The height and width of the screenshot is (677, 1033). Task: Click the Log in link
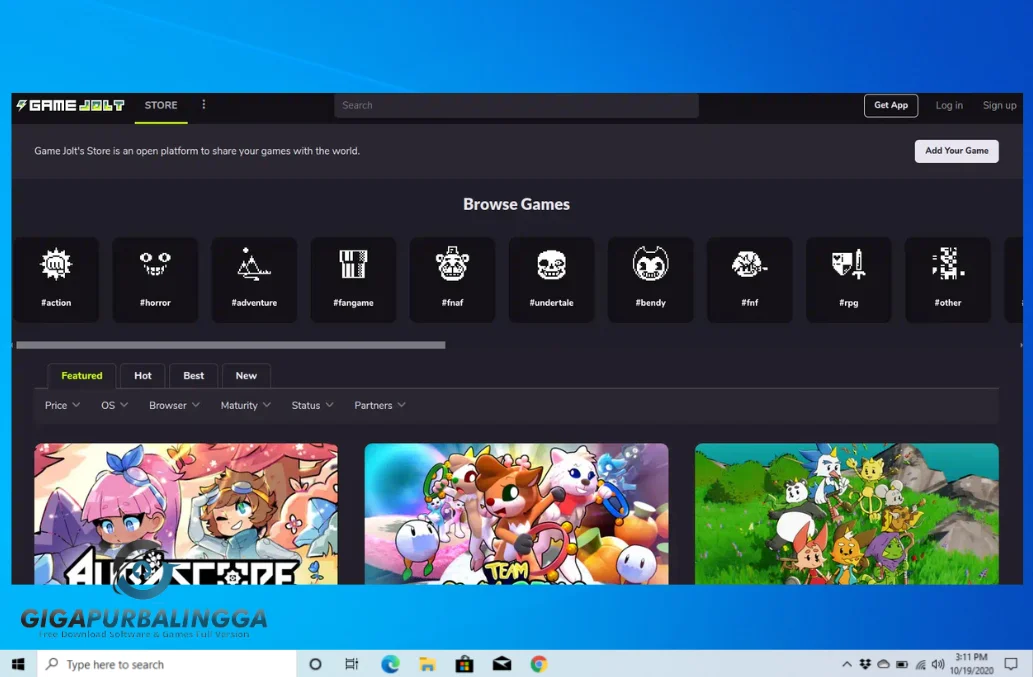pyautogui.click(x=949, y=105)
